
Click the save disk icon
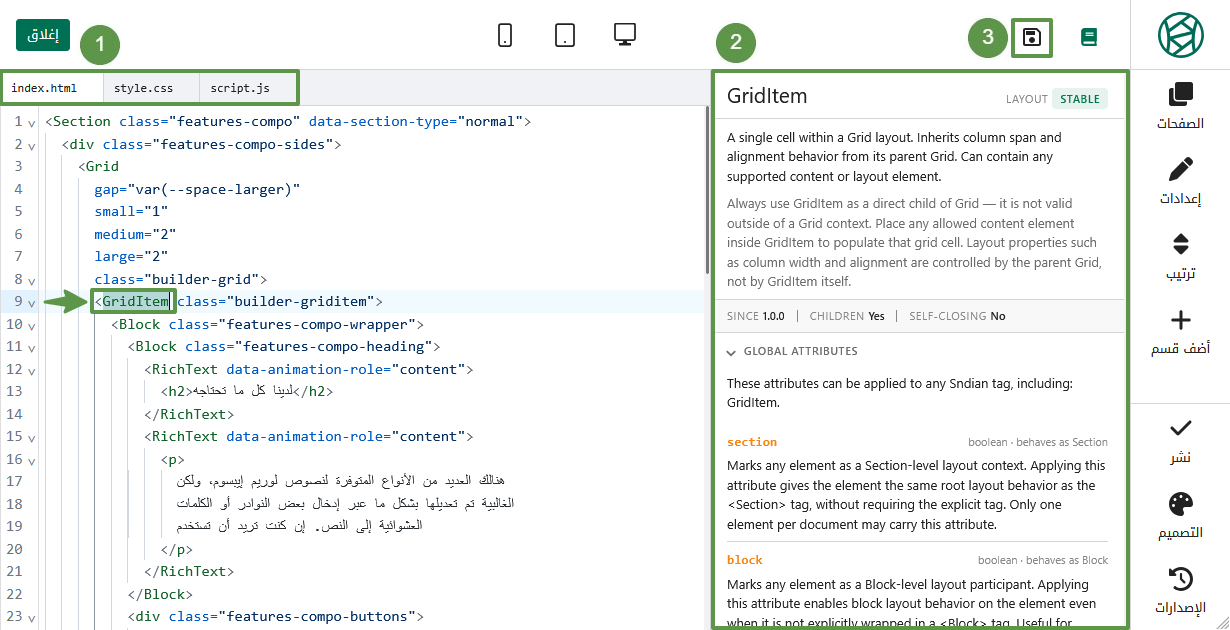1032,38
